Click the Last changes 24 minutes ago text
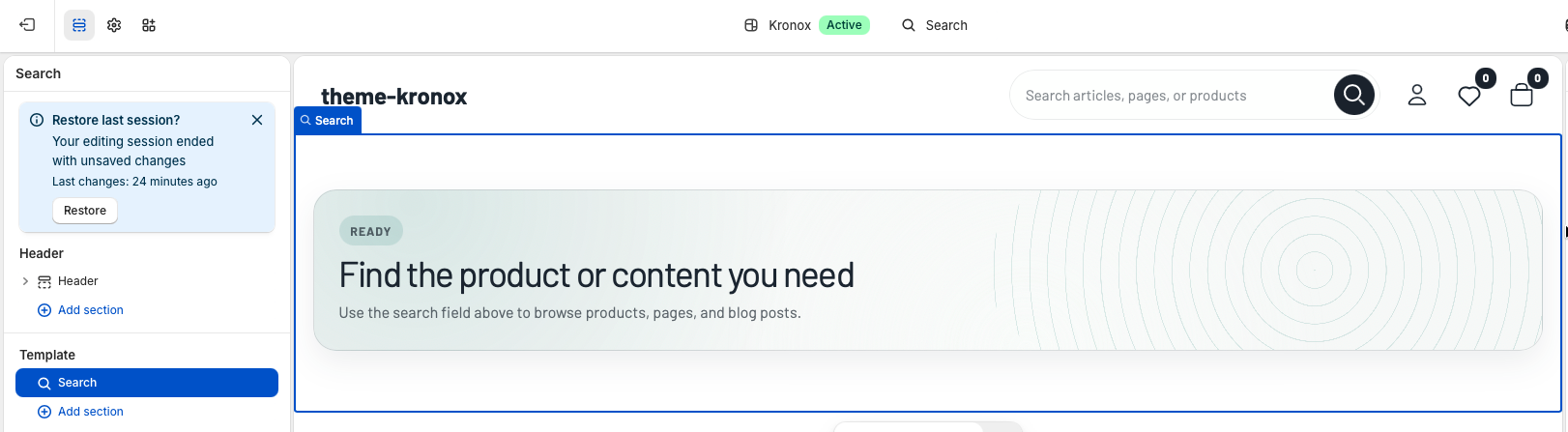The width and height of the screenshot is (1568, 432). [x=134, y=182]
